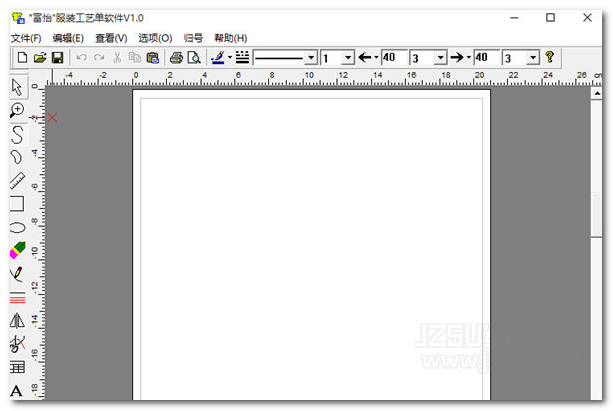Expand the line width dropdown showing 1
613x411 pixels.
[348, 58]
